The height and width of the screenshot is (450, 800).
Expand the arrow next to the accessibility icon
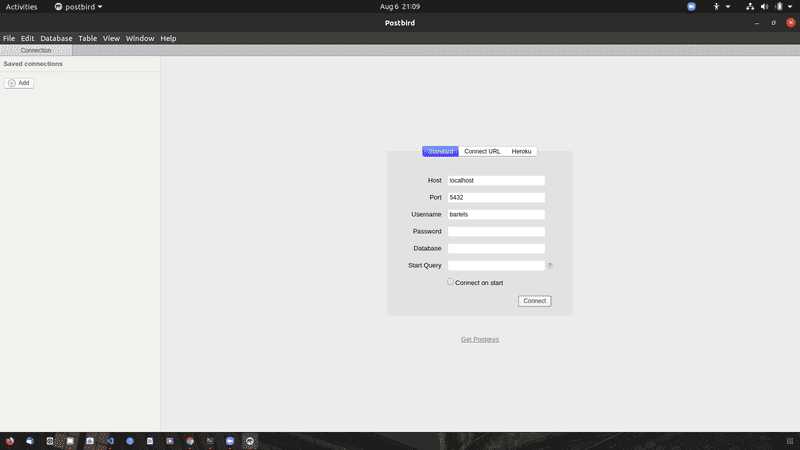pos(728,7)
